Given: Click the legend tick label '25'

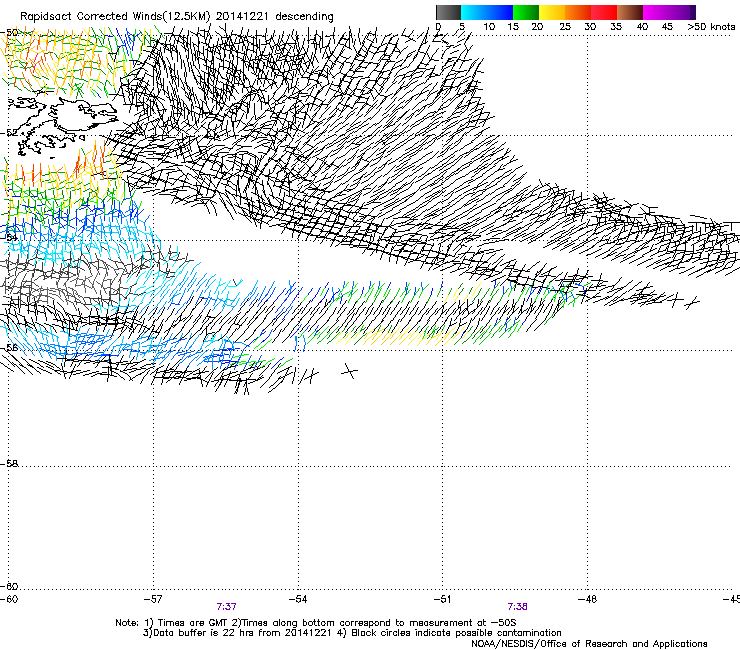Looking at the screenshot, I should pos(565,27).
